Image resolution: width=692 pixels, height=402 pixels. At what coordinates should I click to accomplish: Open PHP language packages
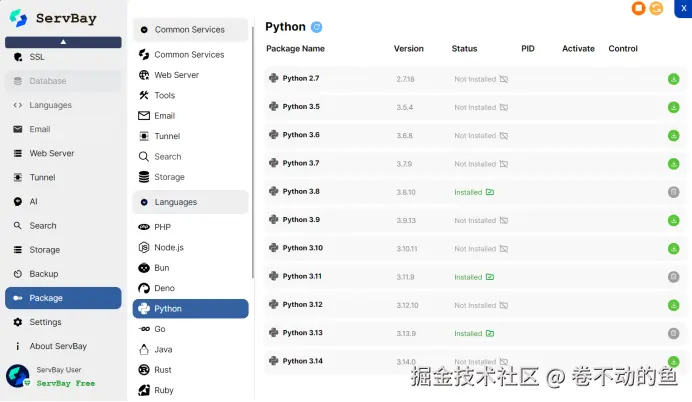[190, 227]
